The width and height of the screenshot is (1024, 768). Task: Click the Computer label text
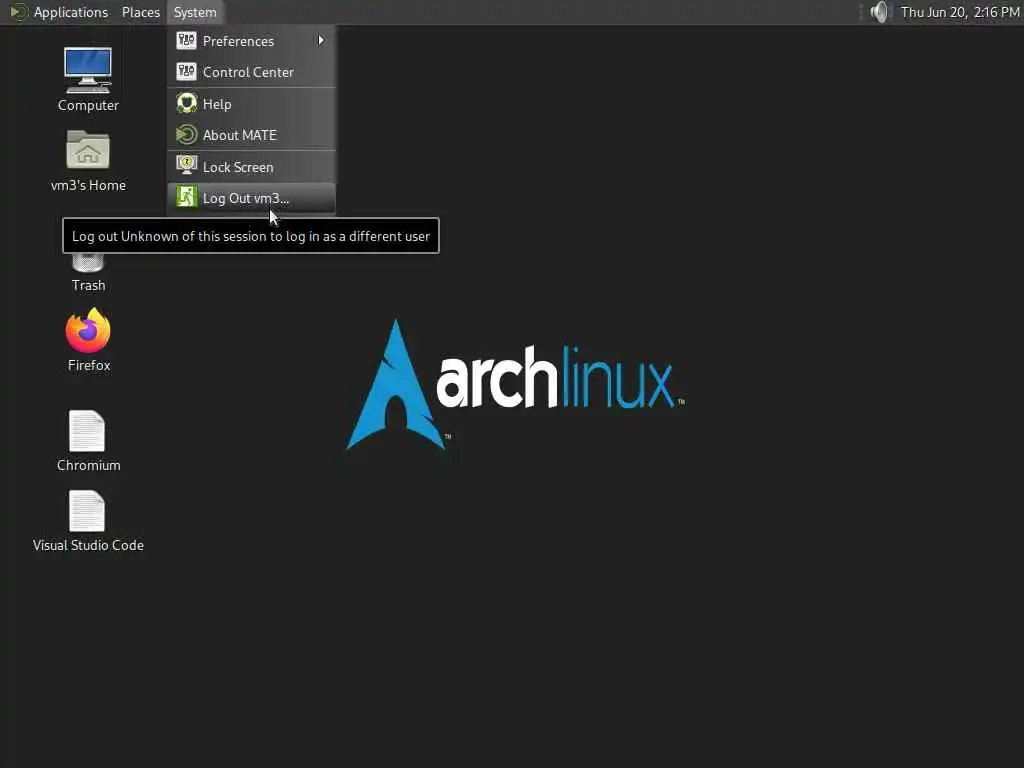[x=88, y=105]
